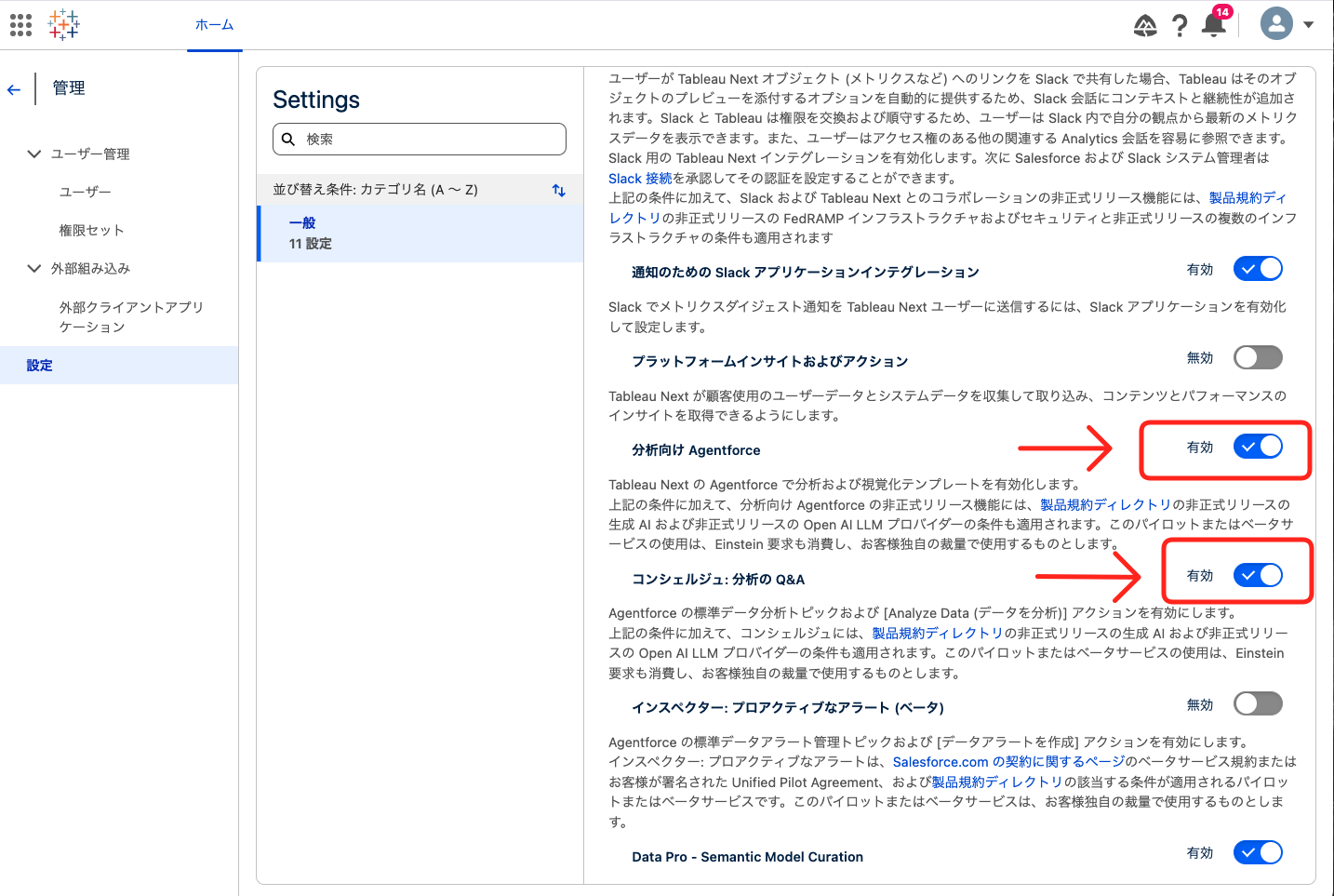Toggle コンシェルジュ: 分析の Q&A switch
The height and width of the screenshot is (896, 1334).
(1258, 575)
